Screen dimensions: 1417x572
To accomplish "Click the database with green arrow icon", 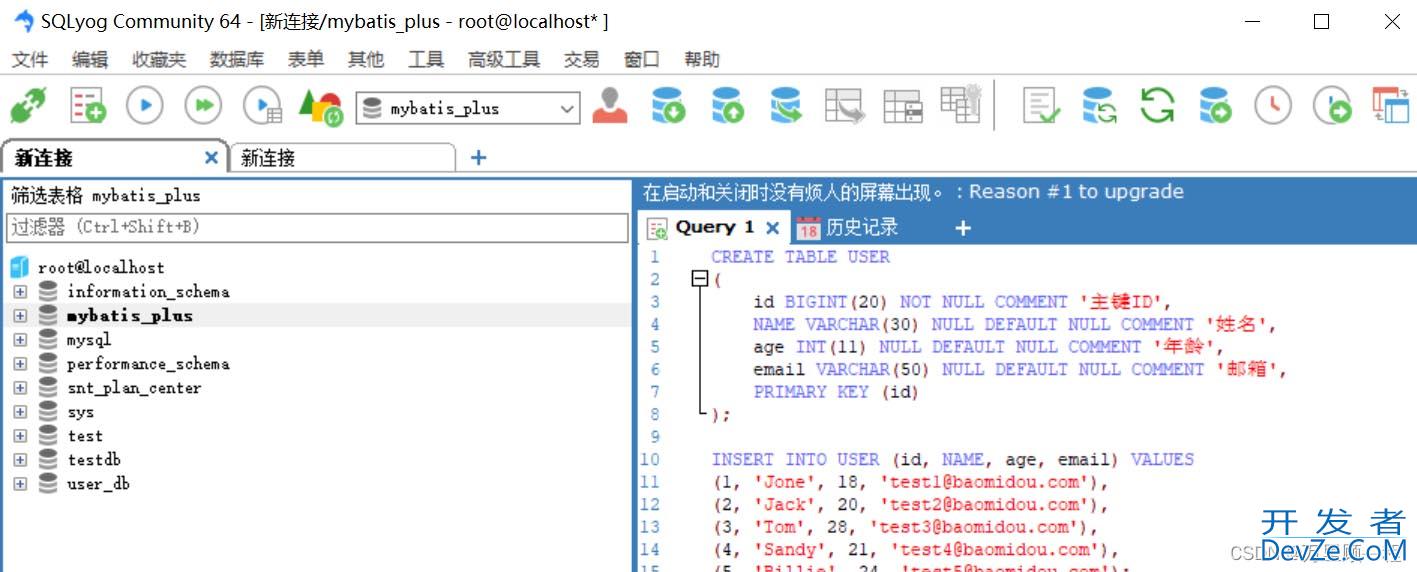I will point(1215,105).
